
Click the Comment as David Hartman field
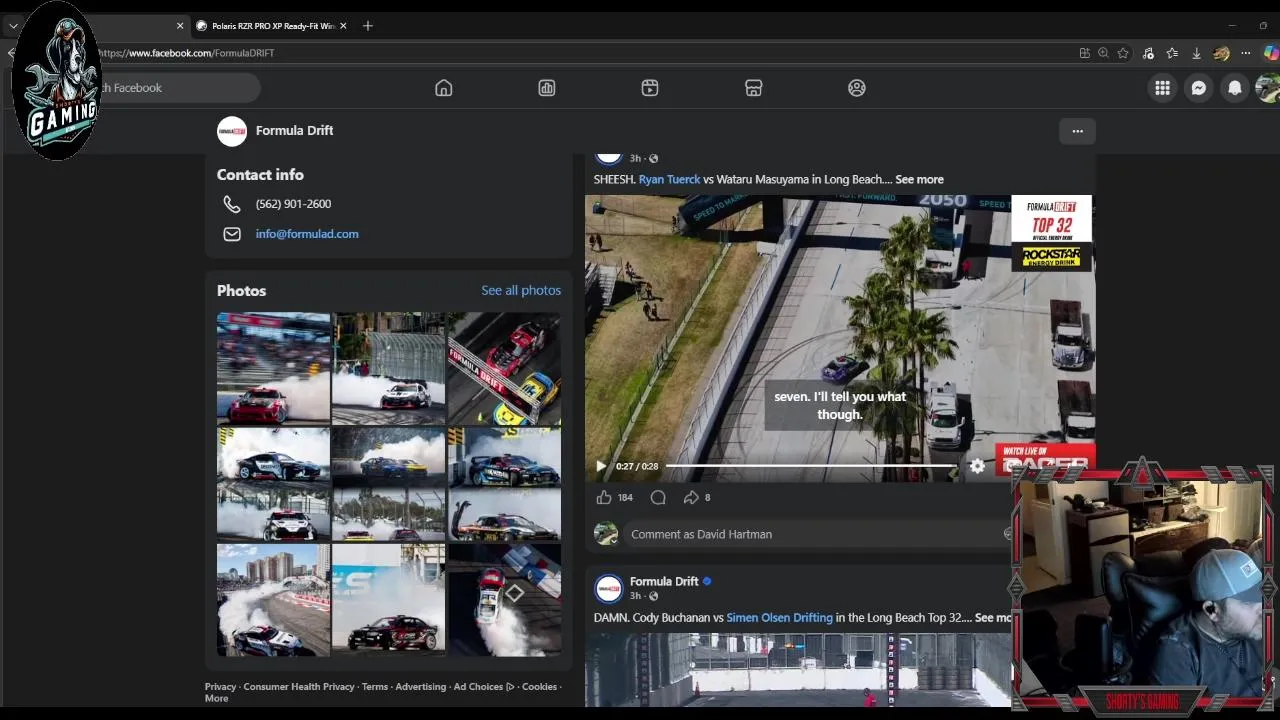click(815, 534)
